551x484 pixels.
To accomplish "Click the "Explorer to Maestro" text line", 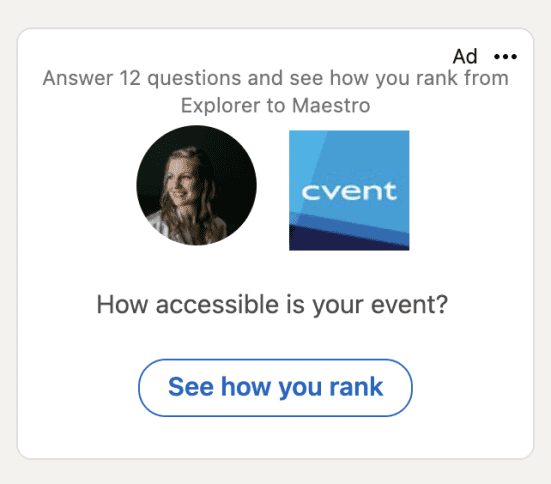I will [x=276, y=105].
